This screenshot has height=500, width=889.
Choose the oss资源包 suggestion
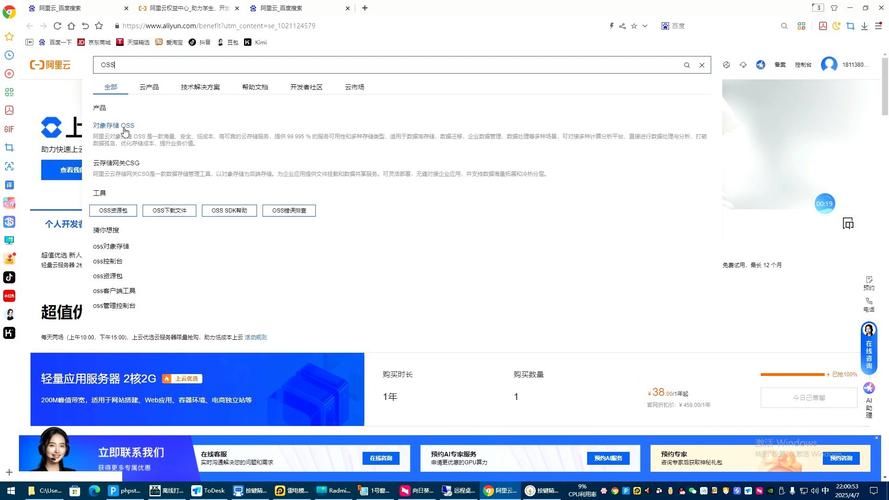click(108, 276)
